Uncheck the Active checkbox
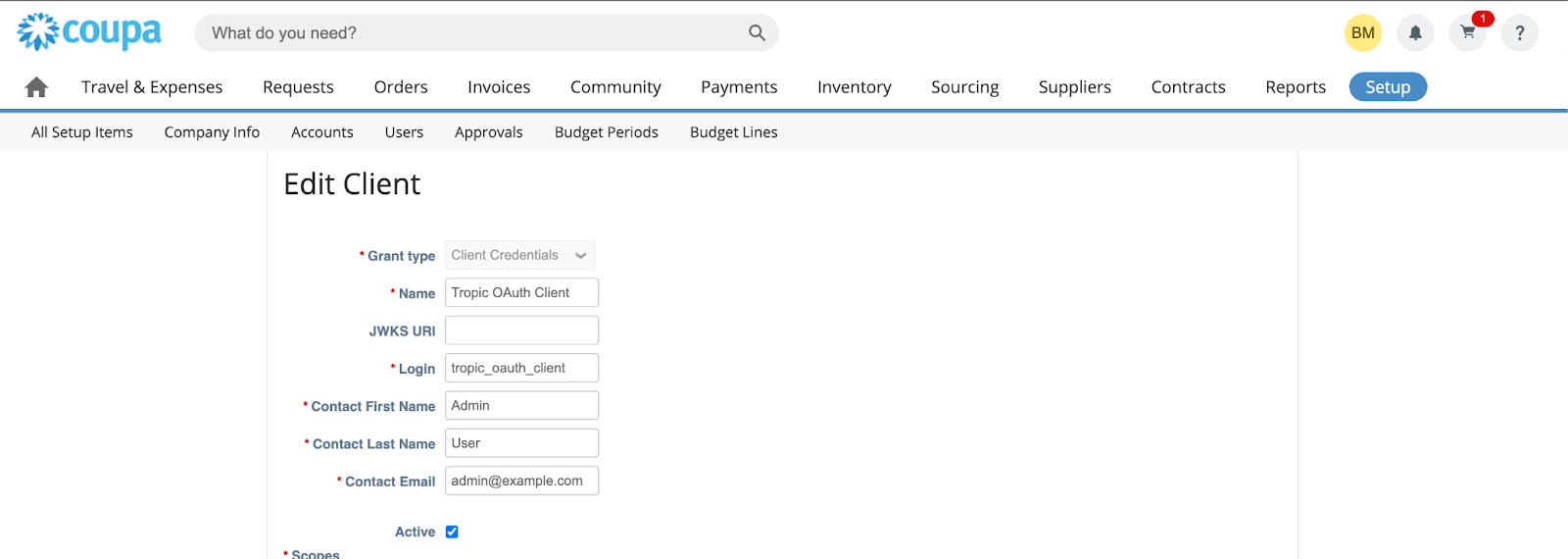Screen dimensions: 1568x559 (x=452, y=532)
